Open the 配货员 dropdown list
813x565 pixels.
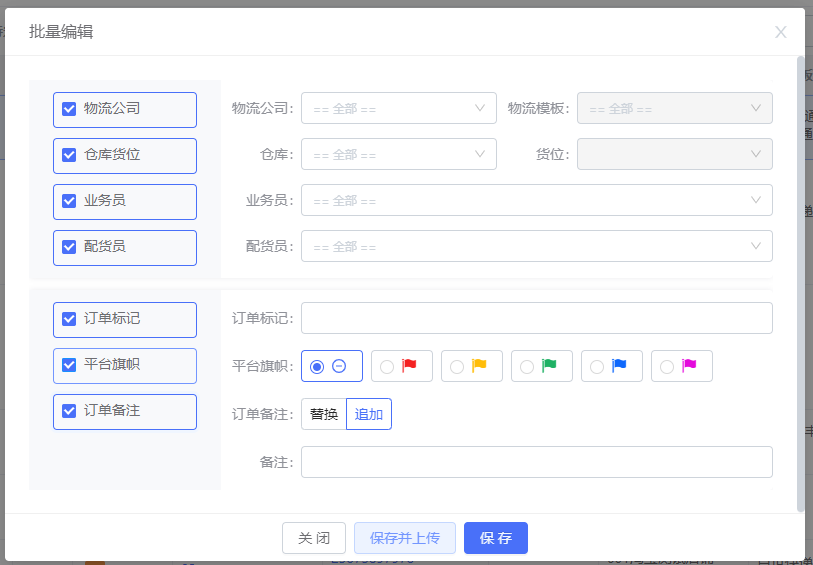pos(537,246)
